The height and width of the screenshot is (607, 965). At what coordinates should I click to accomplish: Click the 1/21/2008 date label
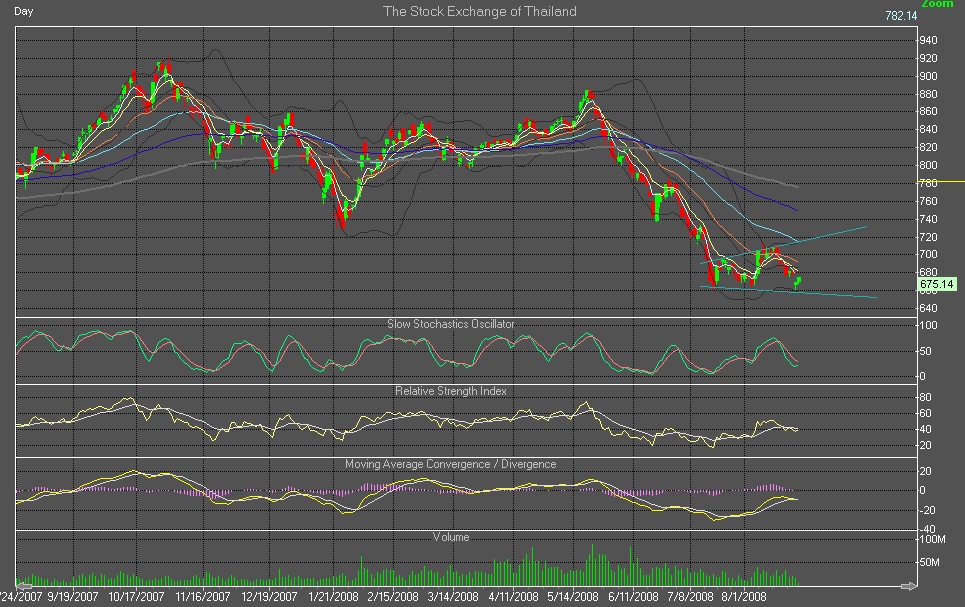pos(333,597)
